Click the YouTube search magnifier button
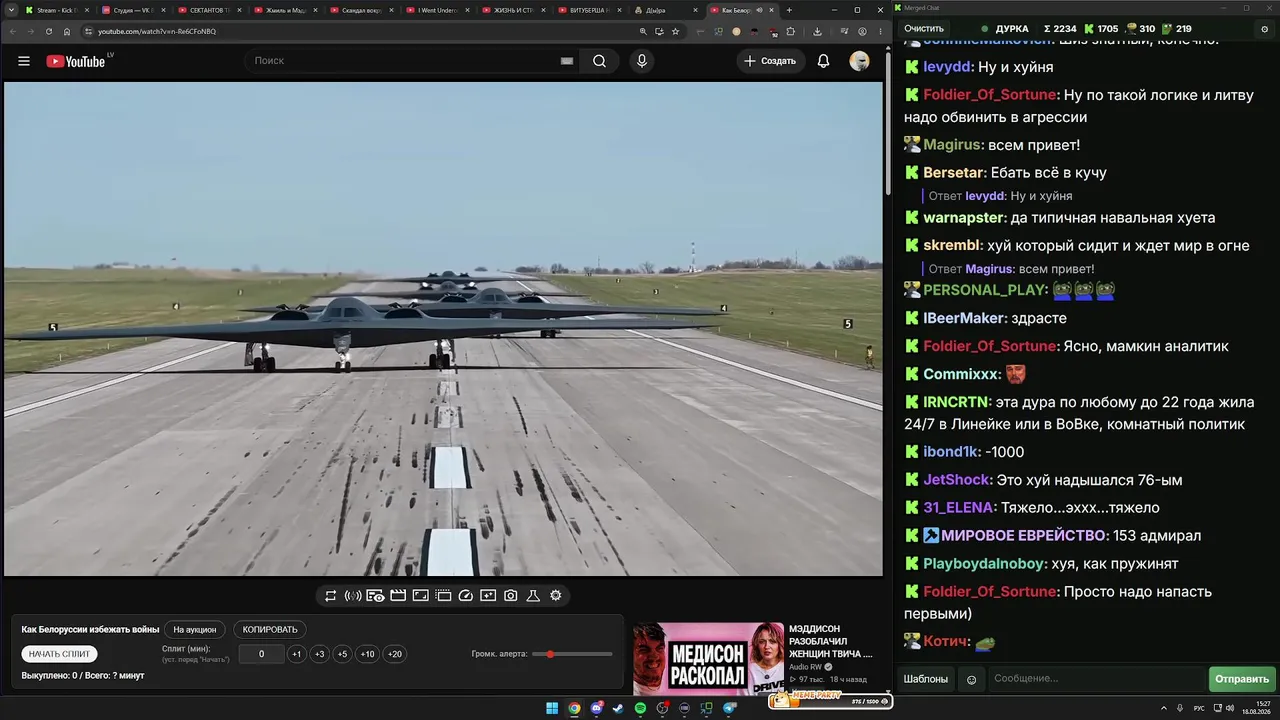The height and width of the screenshot is (720, 1280). coord(599,61)
